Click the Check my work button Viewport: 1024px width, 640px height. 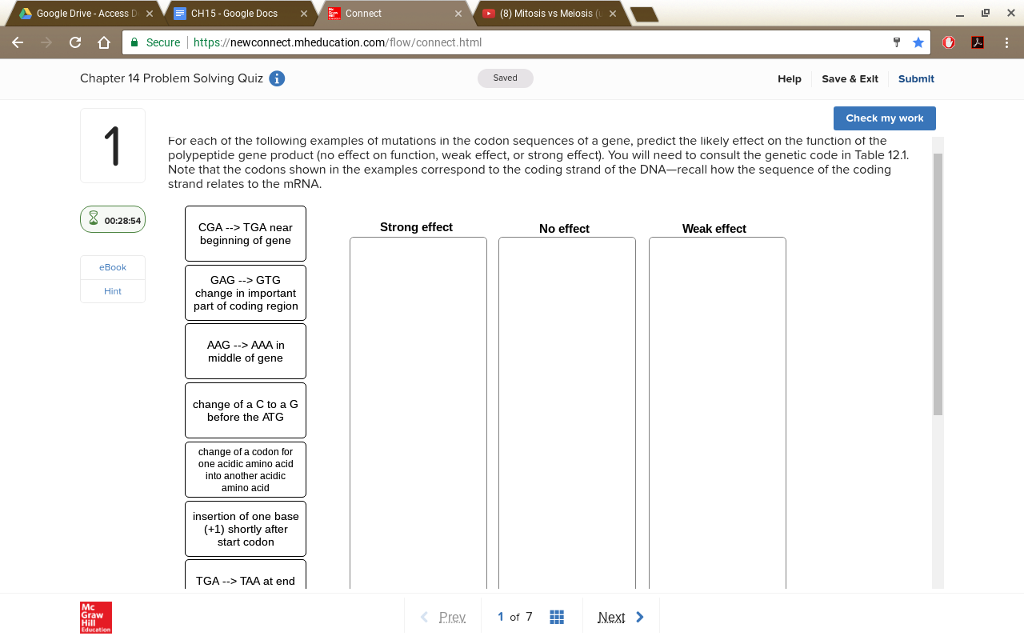[x=884, y=118]
